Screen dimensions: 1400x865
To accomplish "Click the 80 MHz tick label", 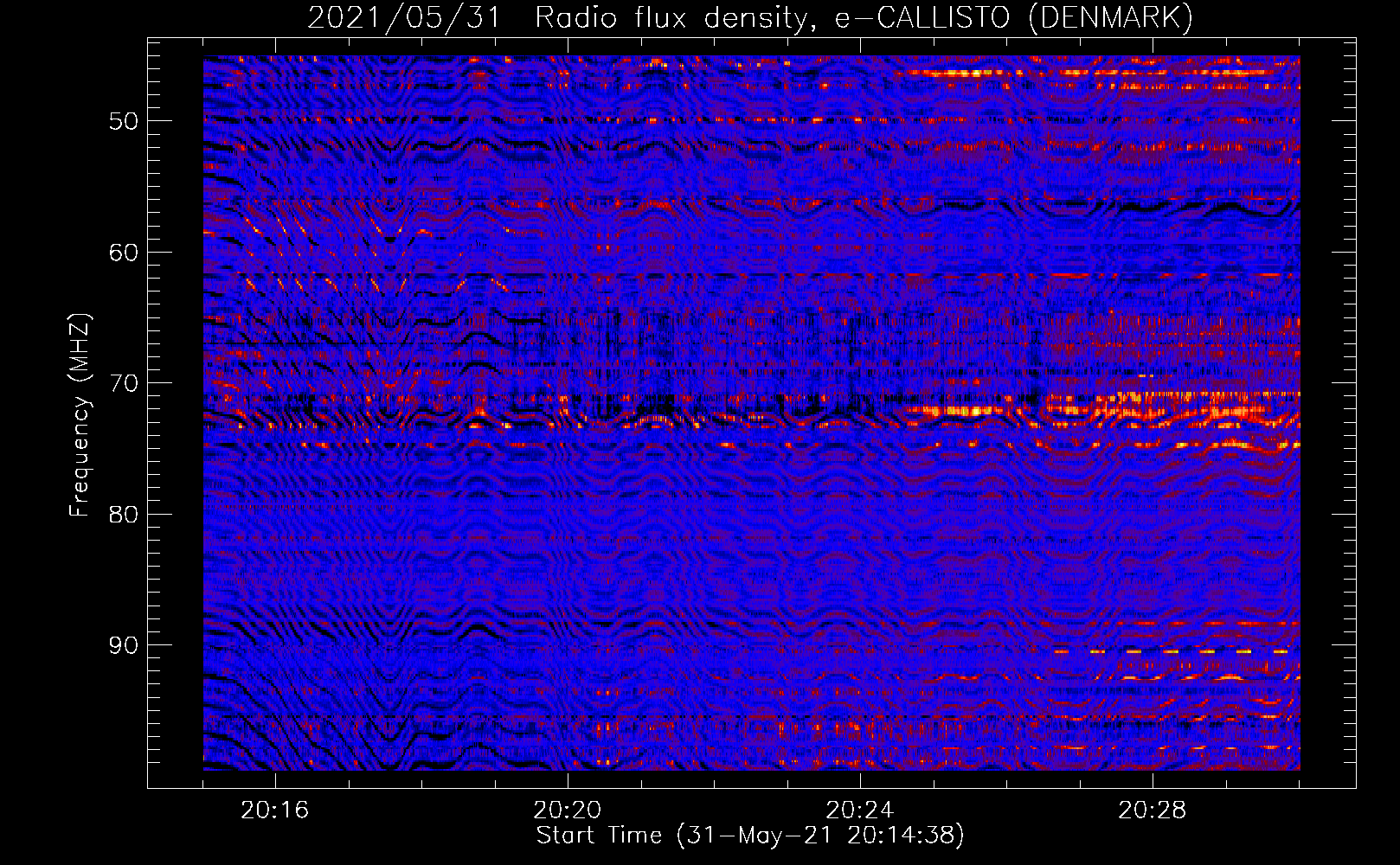I will (x=123, y=515).
